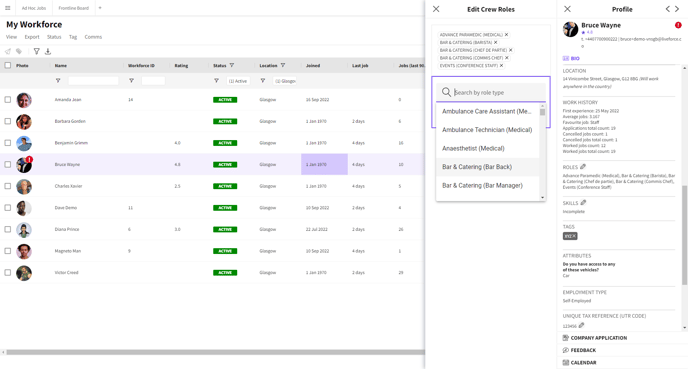The height and width of the screenshot is (369, 688).
Task: Click the search magnifier icon in role search
Action: (446, 92)
